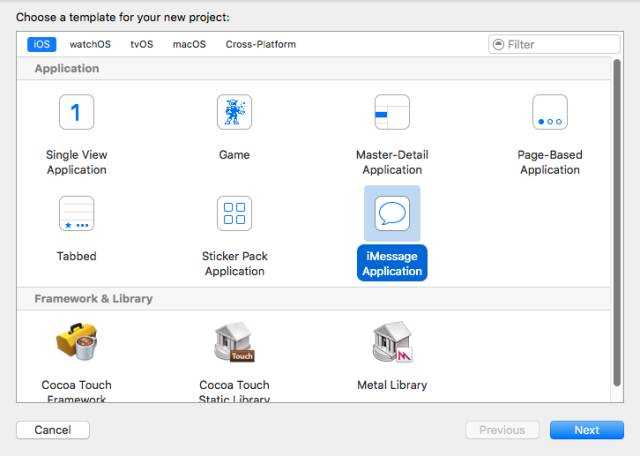
Task: Click the template list vertical scrollbar
Action: pos(617,230)
